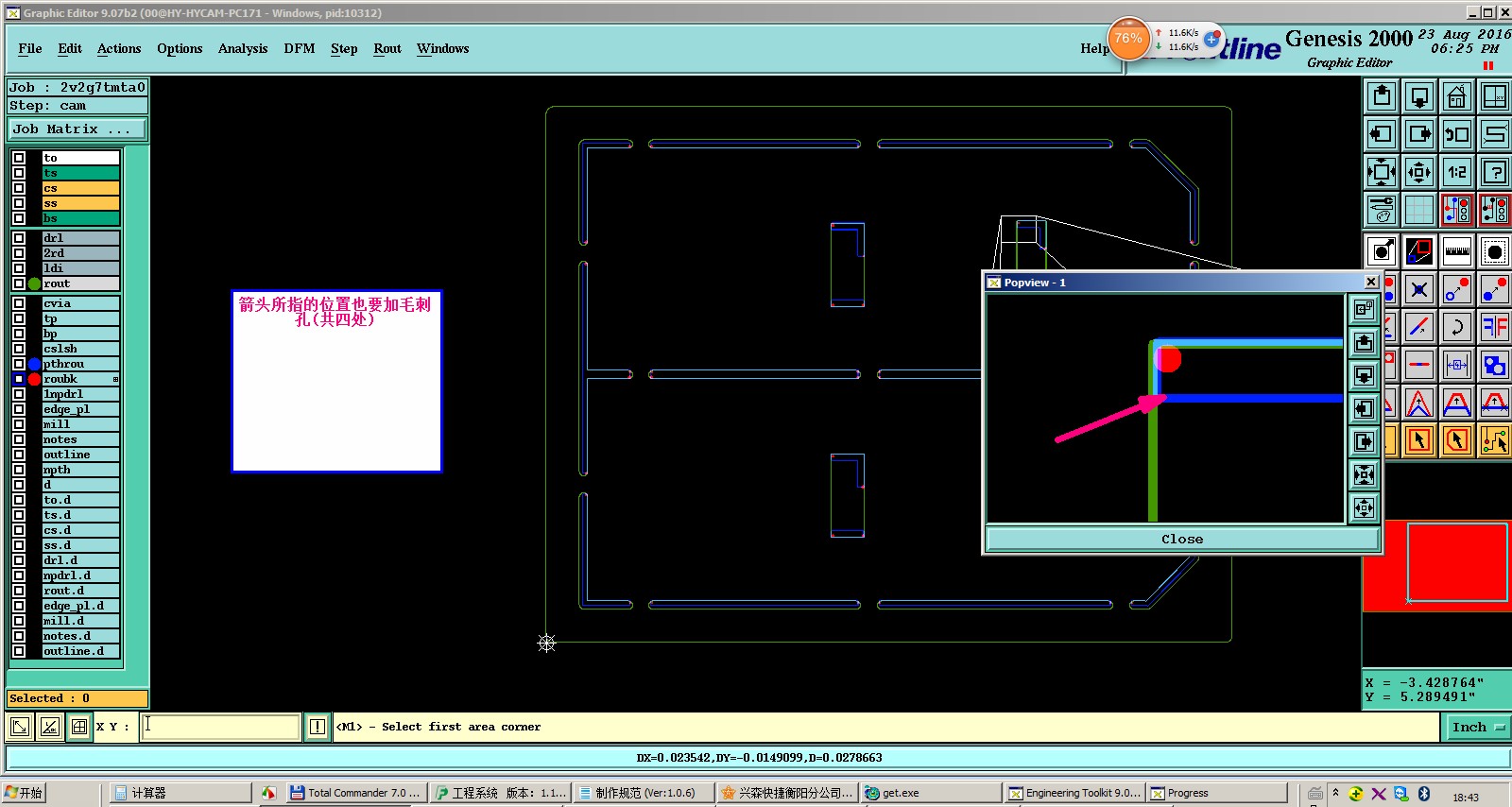Image resolution: width=1512 pixels, height=807 pixels.
Task: Click the X Y coordinate input field
Action: pyautogui.click(x=220, y=727)
